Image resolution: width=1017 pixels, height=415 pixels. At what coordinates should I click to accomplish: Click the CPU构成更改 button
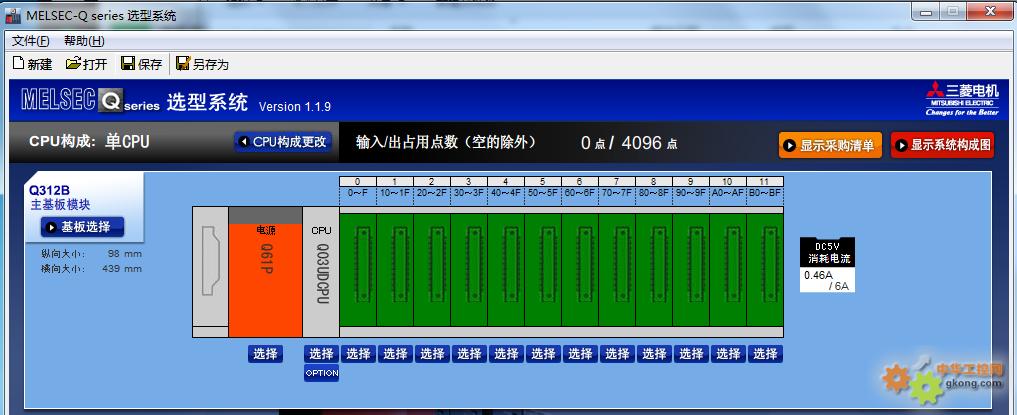(x=283, y=141)
